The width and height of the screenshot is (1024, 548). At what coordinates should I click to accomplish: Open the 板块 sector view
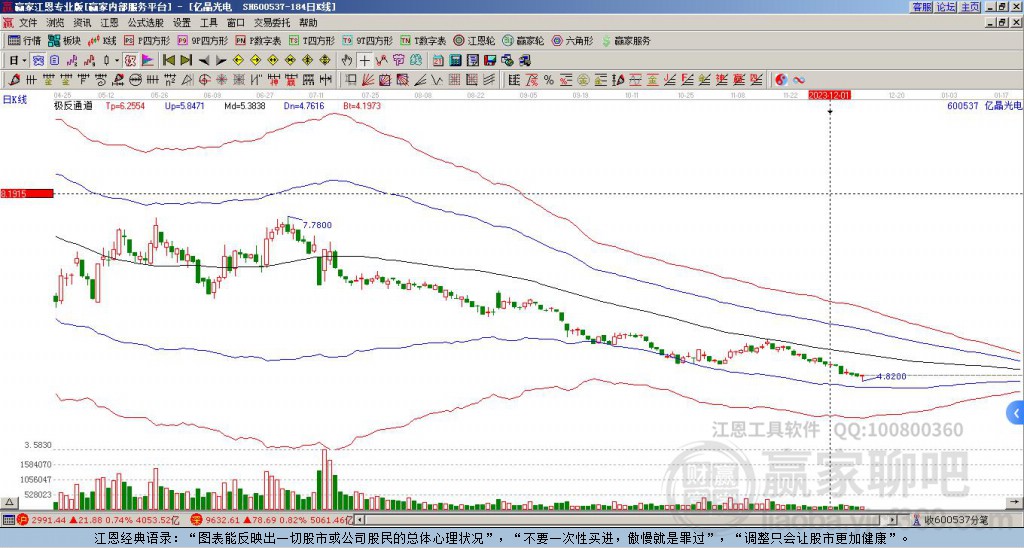(x=64, y=40)
